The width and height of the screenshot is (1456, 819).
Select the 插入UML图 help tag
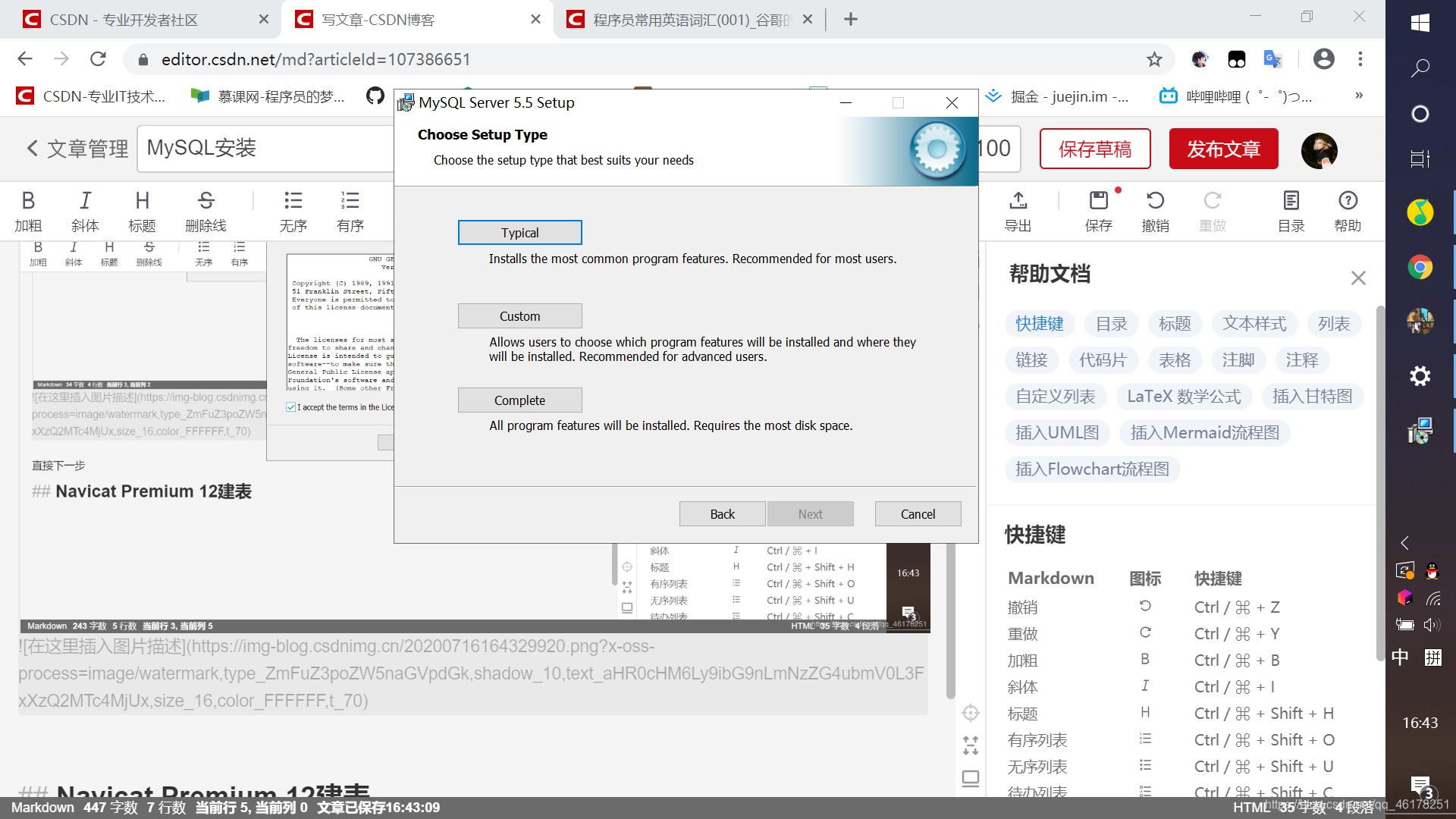point(1057,433)
